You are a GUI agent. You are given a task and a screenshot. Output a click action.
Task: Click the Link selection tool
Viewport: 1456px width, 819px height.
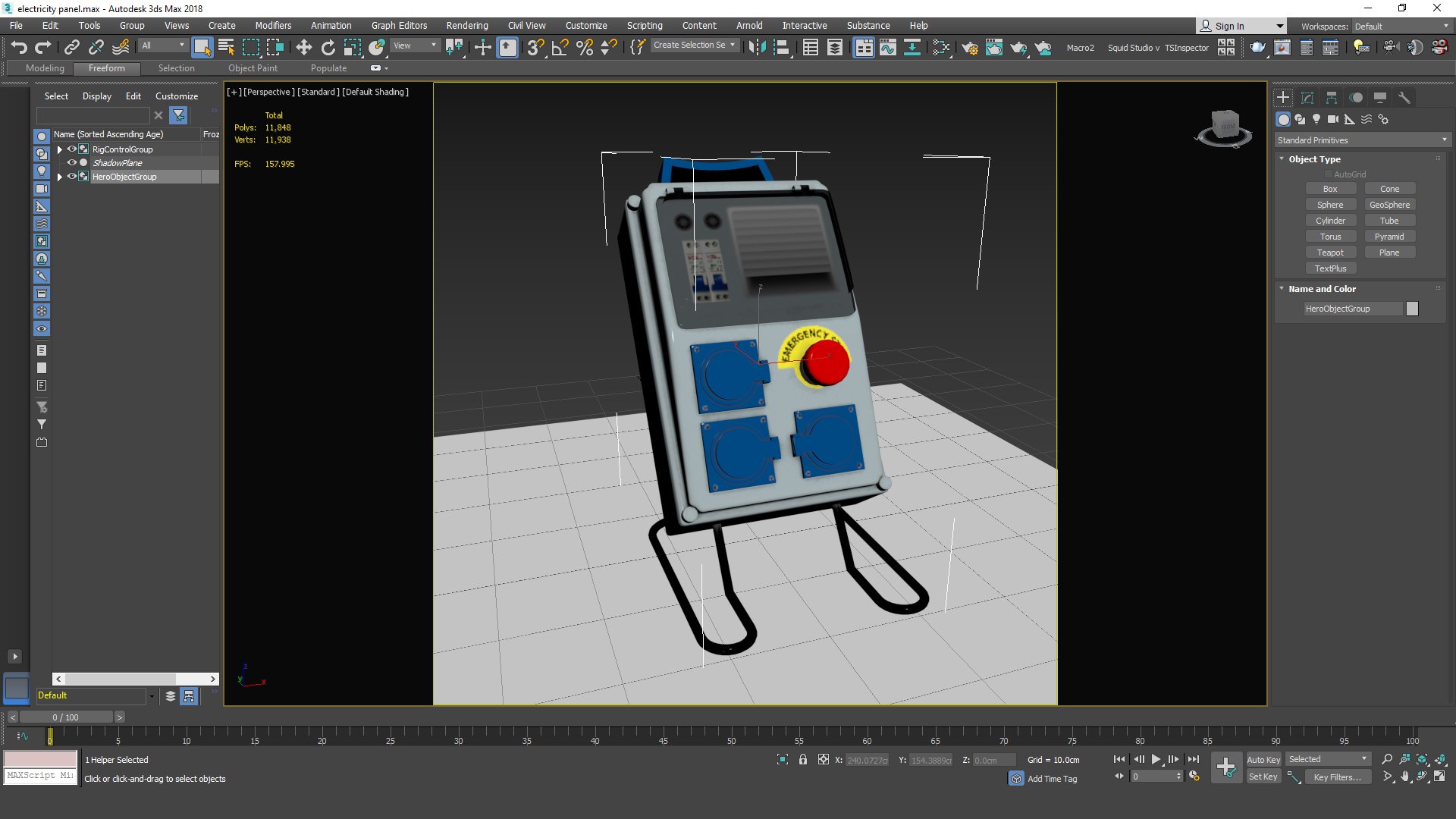71,47
